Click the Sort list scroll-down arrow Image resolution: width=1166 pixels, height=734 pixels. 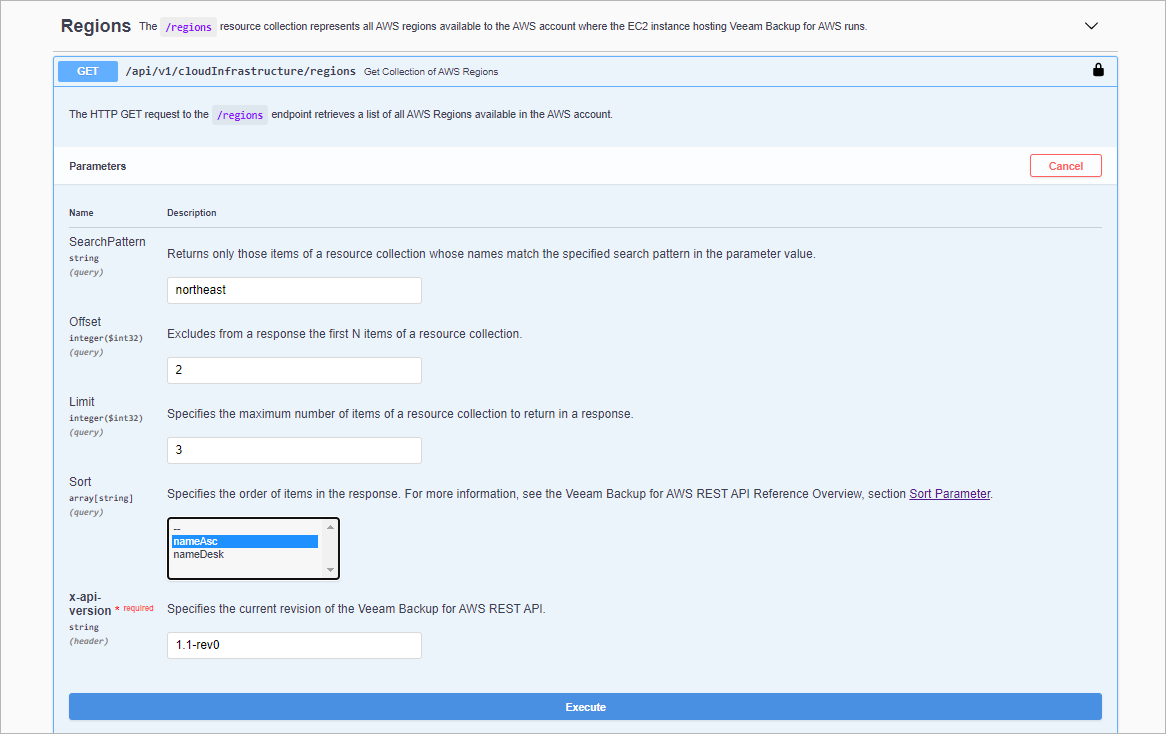coord(331,570)
